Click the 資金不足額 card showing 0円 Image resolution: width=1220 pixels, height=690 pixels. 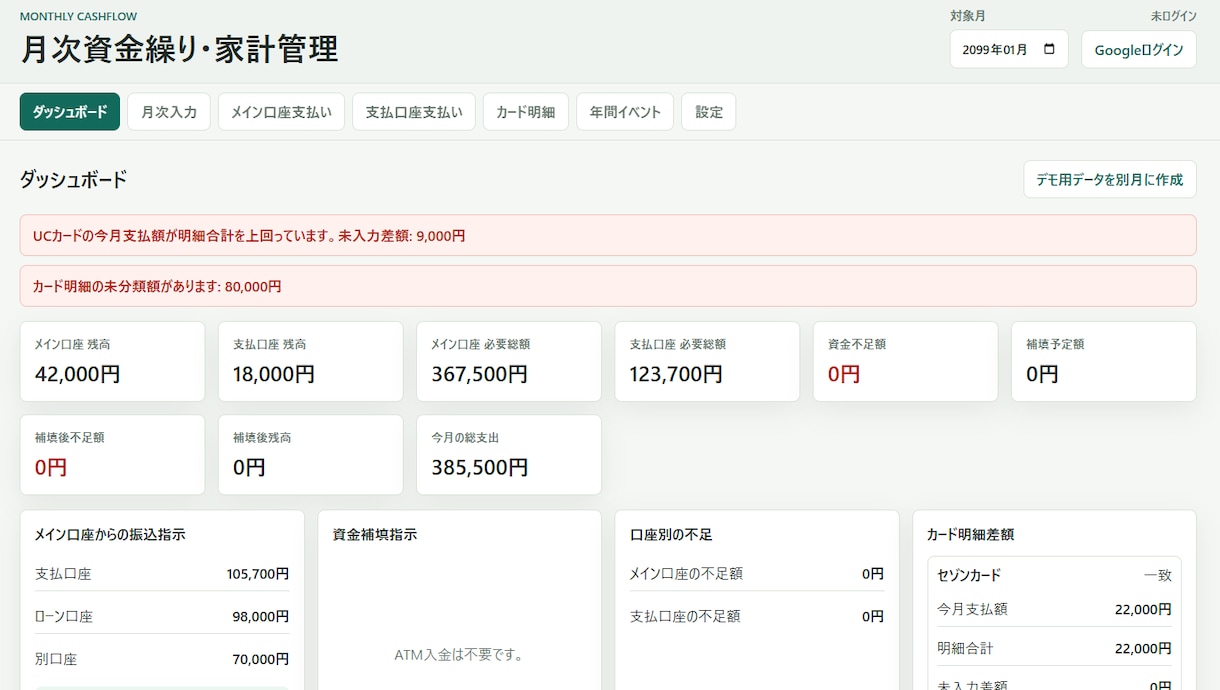tap(905, 361)
